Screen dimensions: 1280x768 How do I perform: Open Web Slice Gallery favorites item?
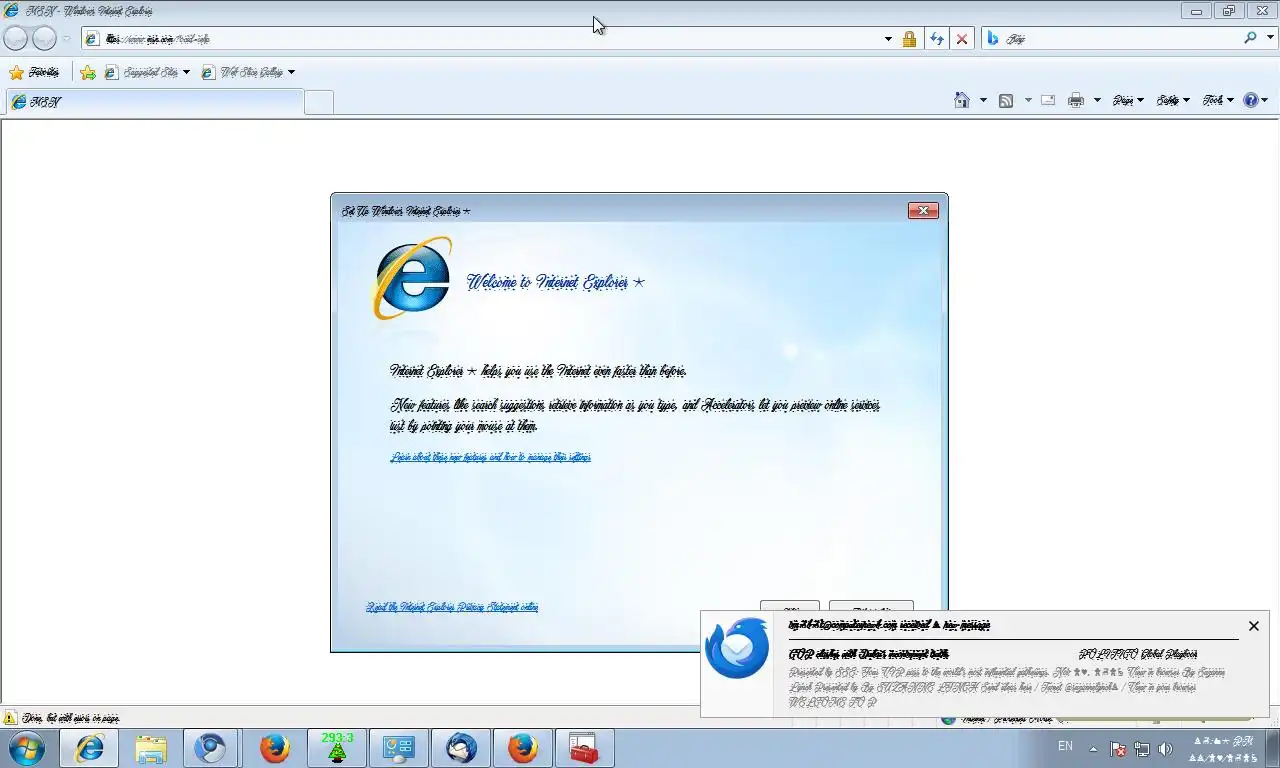coord(243,72)
